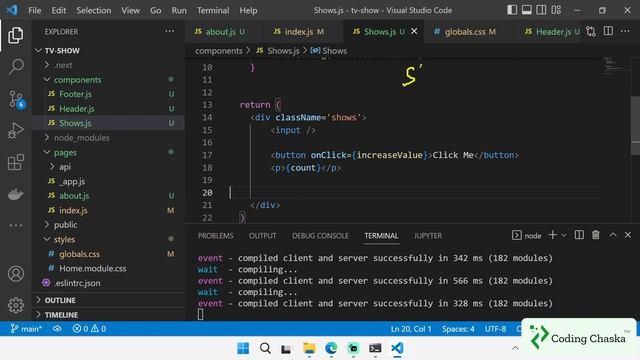Screen dimensions: 640x360
Task: Open the JUPYTER panel tab
Action: coord(428,236)
